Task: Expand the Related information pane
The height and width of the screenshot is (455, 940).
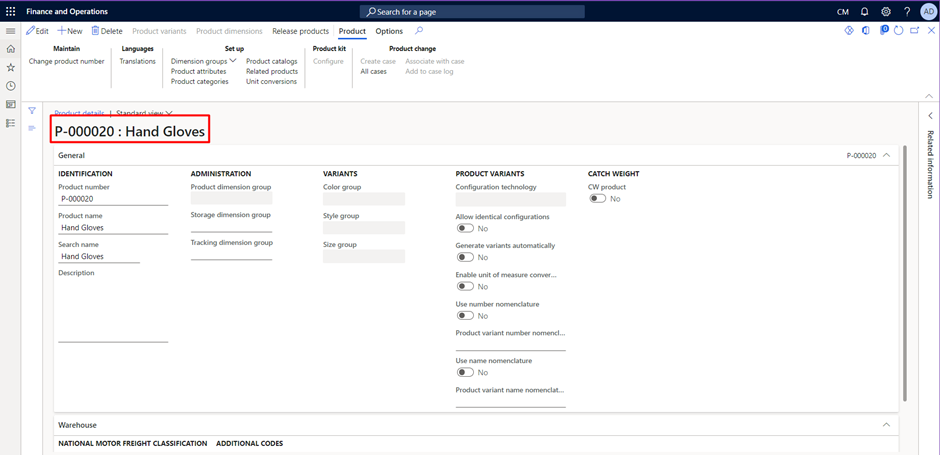Action: coord(930,116)
